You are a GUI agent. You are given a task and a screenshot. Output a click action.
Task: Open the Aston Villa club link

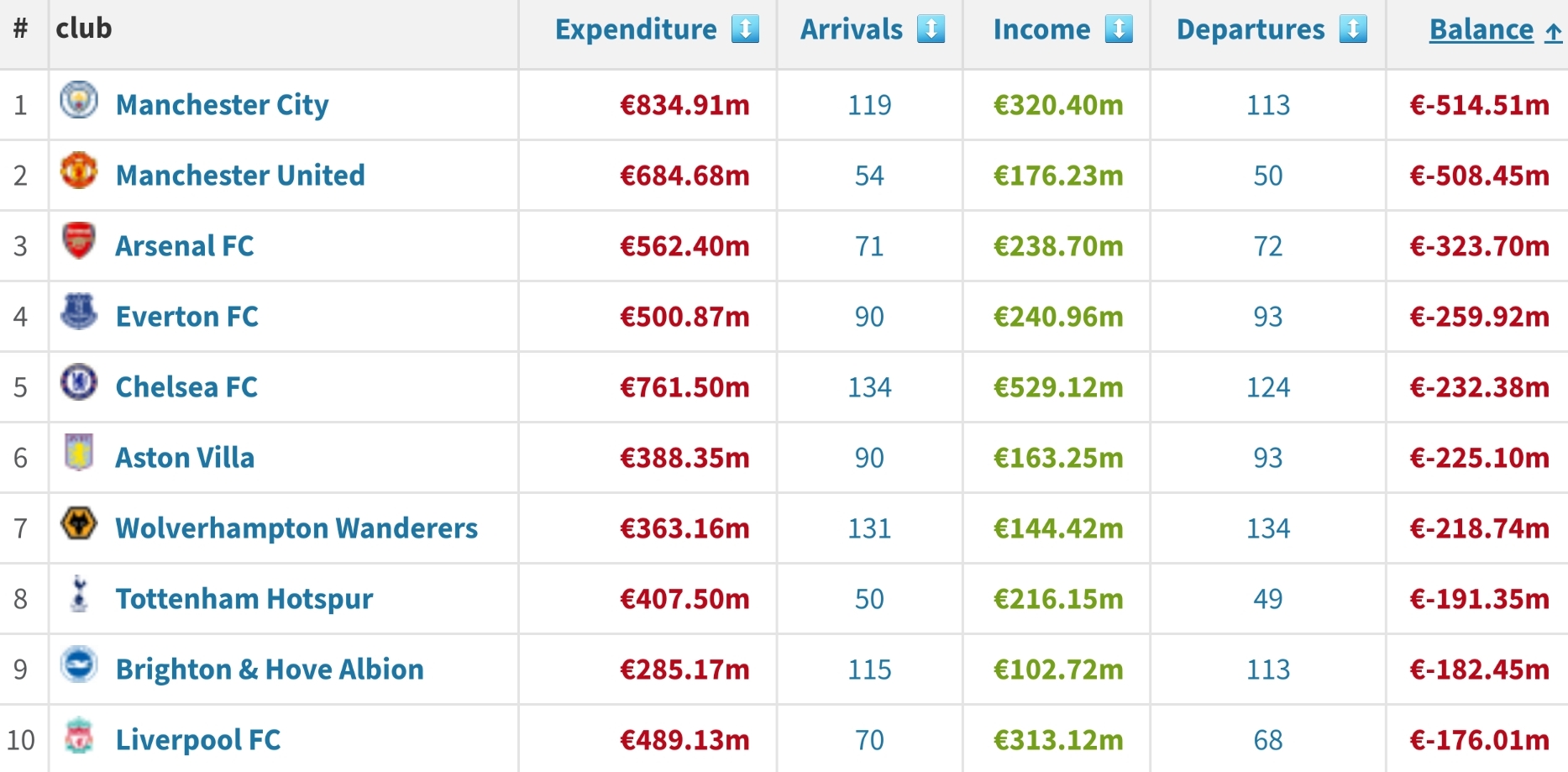(x=185, y=458)
